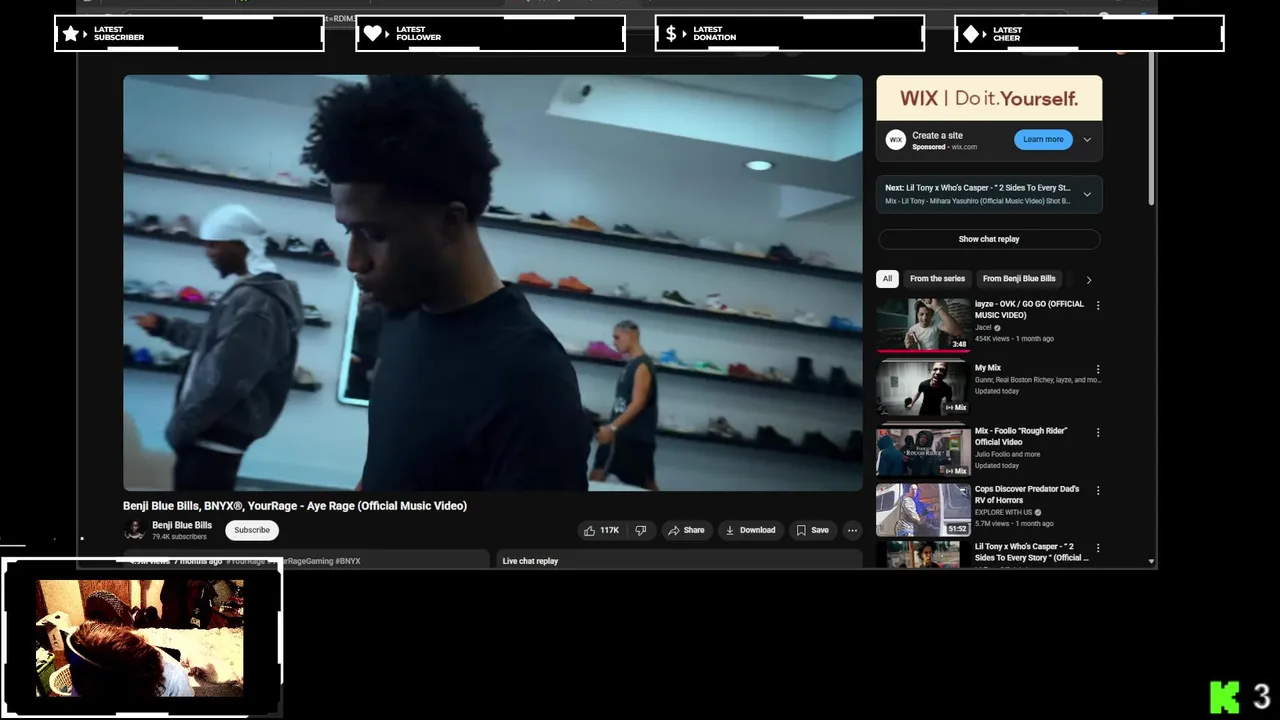Open the Lil Tony x Who's Casper title
1280x720 pixels.
coord(1031,552)
